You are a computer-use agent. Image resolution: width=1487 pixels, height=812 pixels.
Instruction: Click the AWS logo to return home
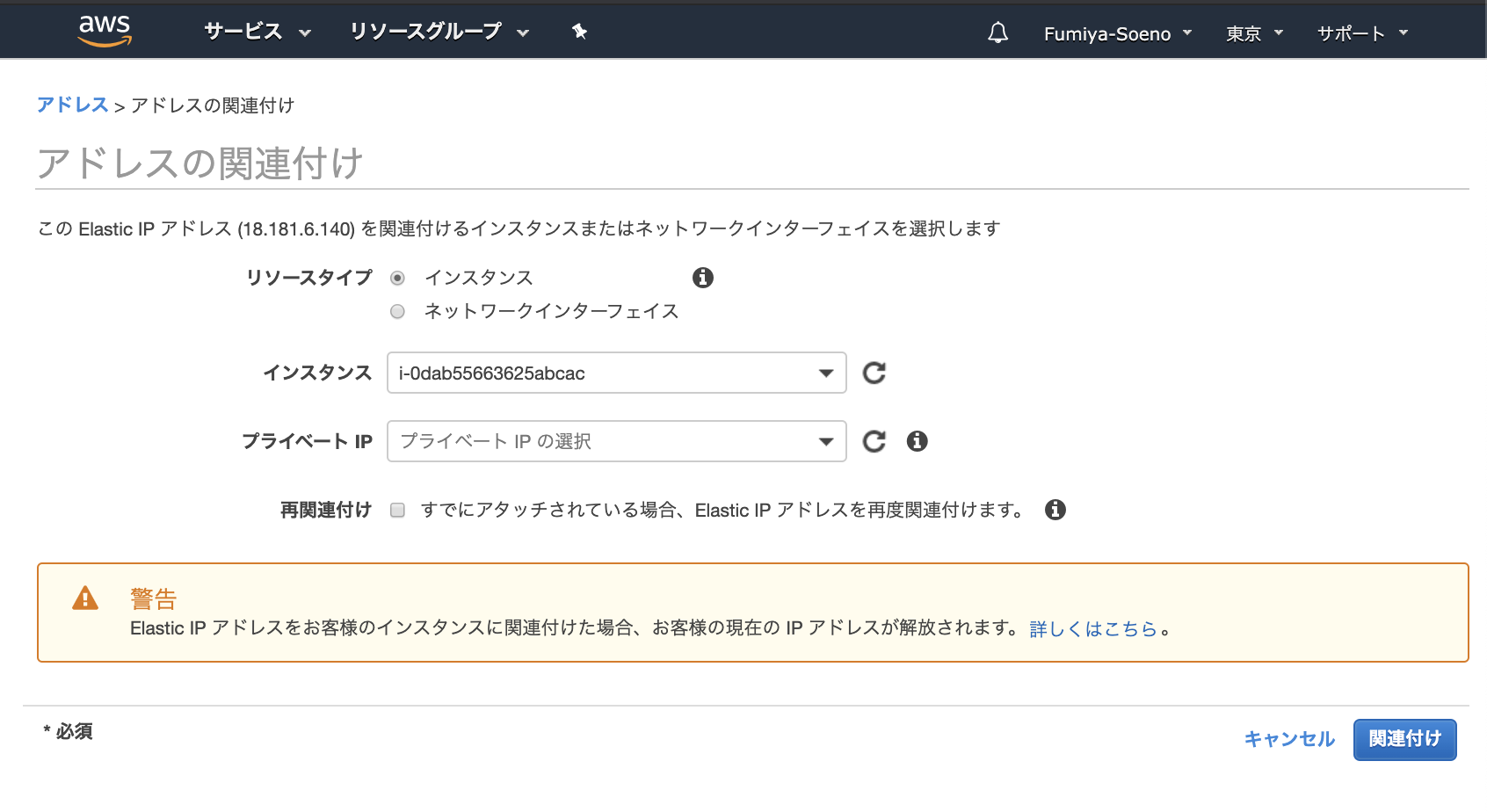point(105,30)
